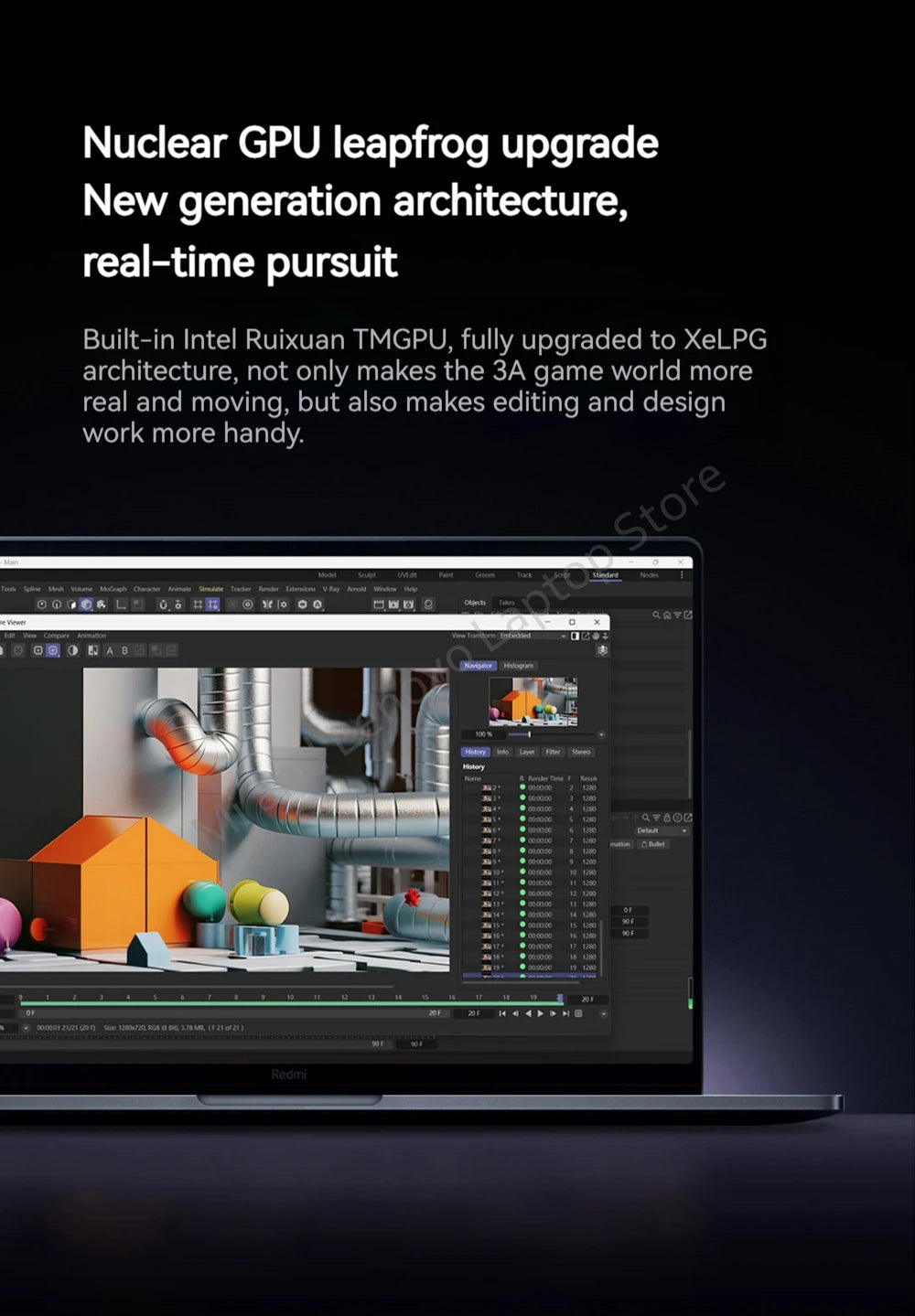The width and height of the screenshot is (915, 1316).
Task: Select the A compare icon in Picture Viewer
Action: pyautogui.click(x=110, y=651)
